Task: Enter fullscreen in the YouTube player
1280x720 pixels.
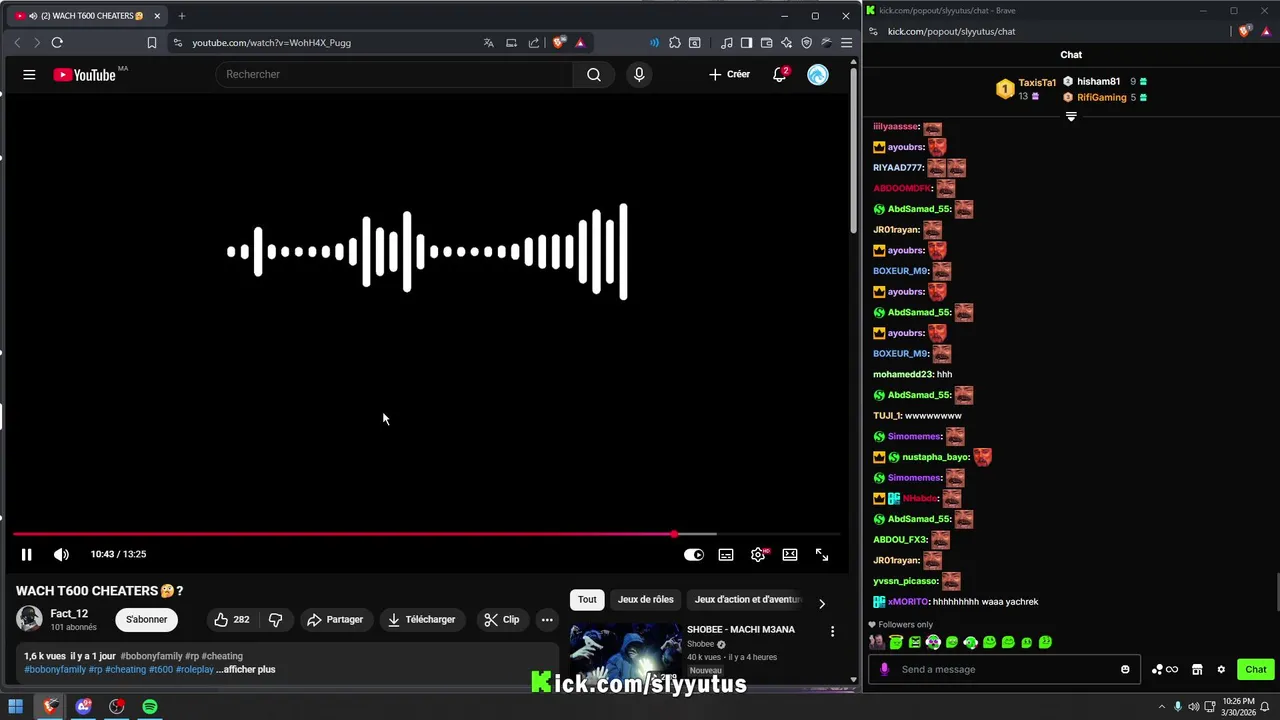Action: point(822,554)
